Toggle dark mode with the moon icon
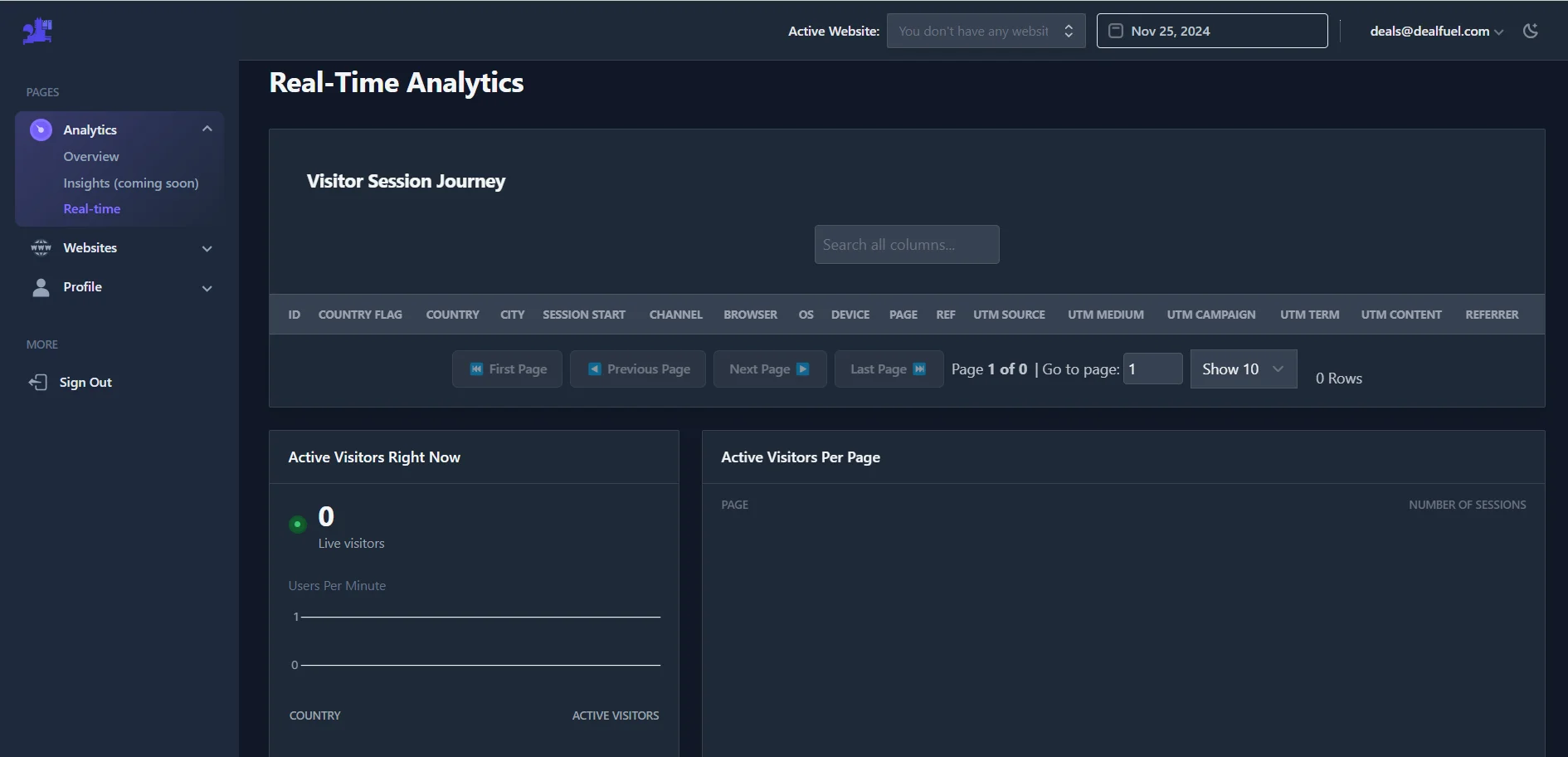 [1532, 31]
